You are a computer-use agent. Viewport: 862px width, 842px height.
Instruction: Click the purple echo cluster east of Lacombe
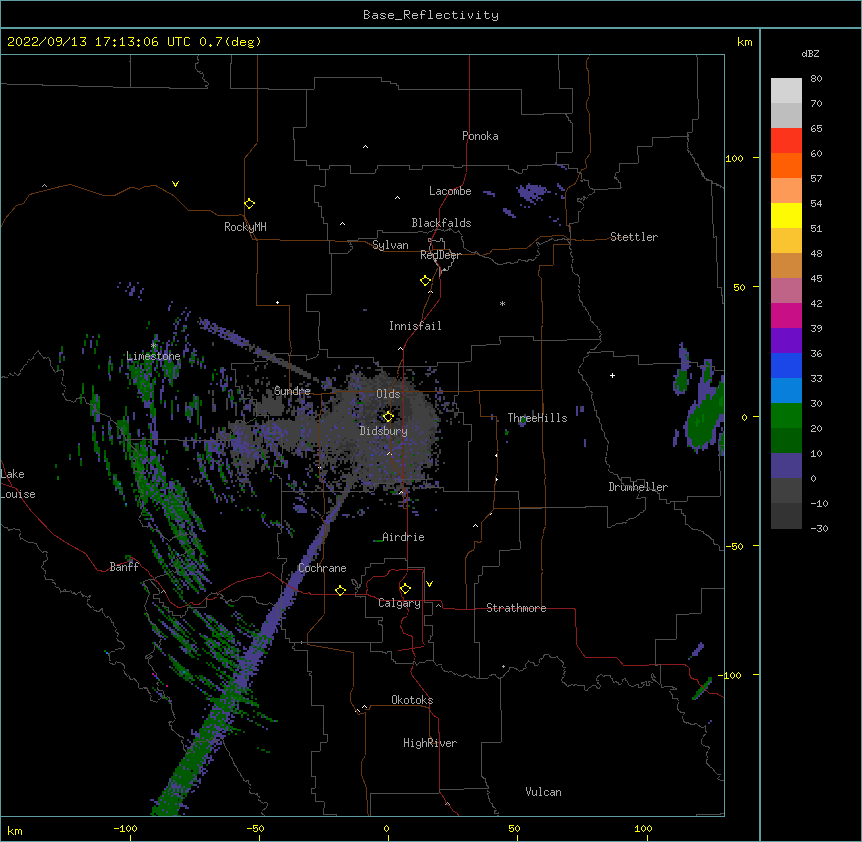531,192
